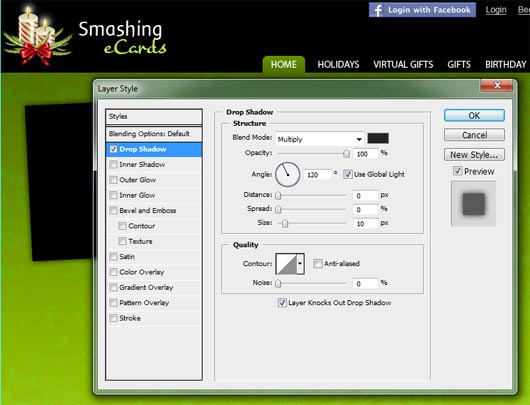530x405 pixels.
Task: Open the Contour picker arrow
Action: pos(300,264)
